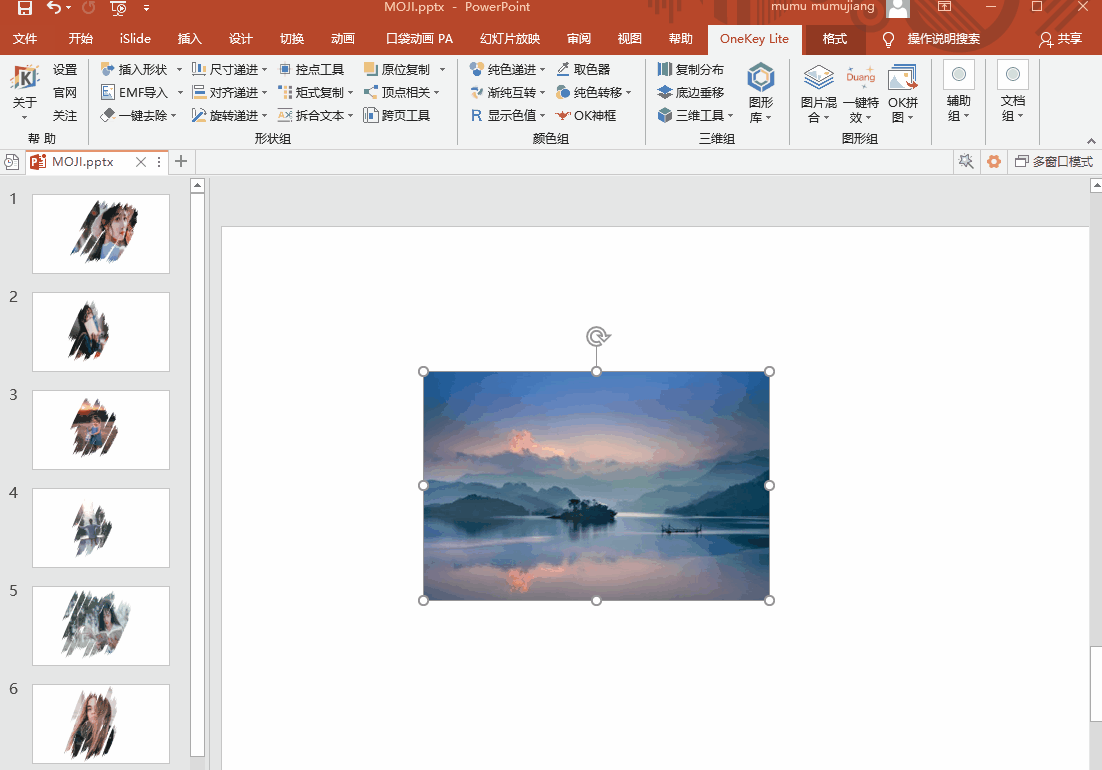This screenshot has height=770, width=1102.
Task: Click the OK神框 icon in 颜色组
Action: tap(586, 115)
